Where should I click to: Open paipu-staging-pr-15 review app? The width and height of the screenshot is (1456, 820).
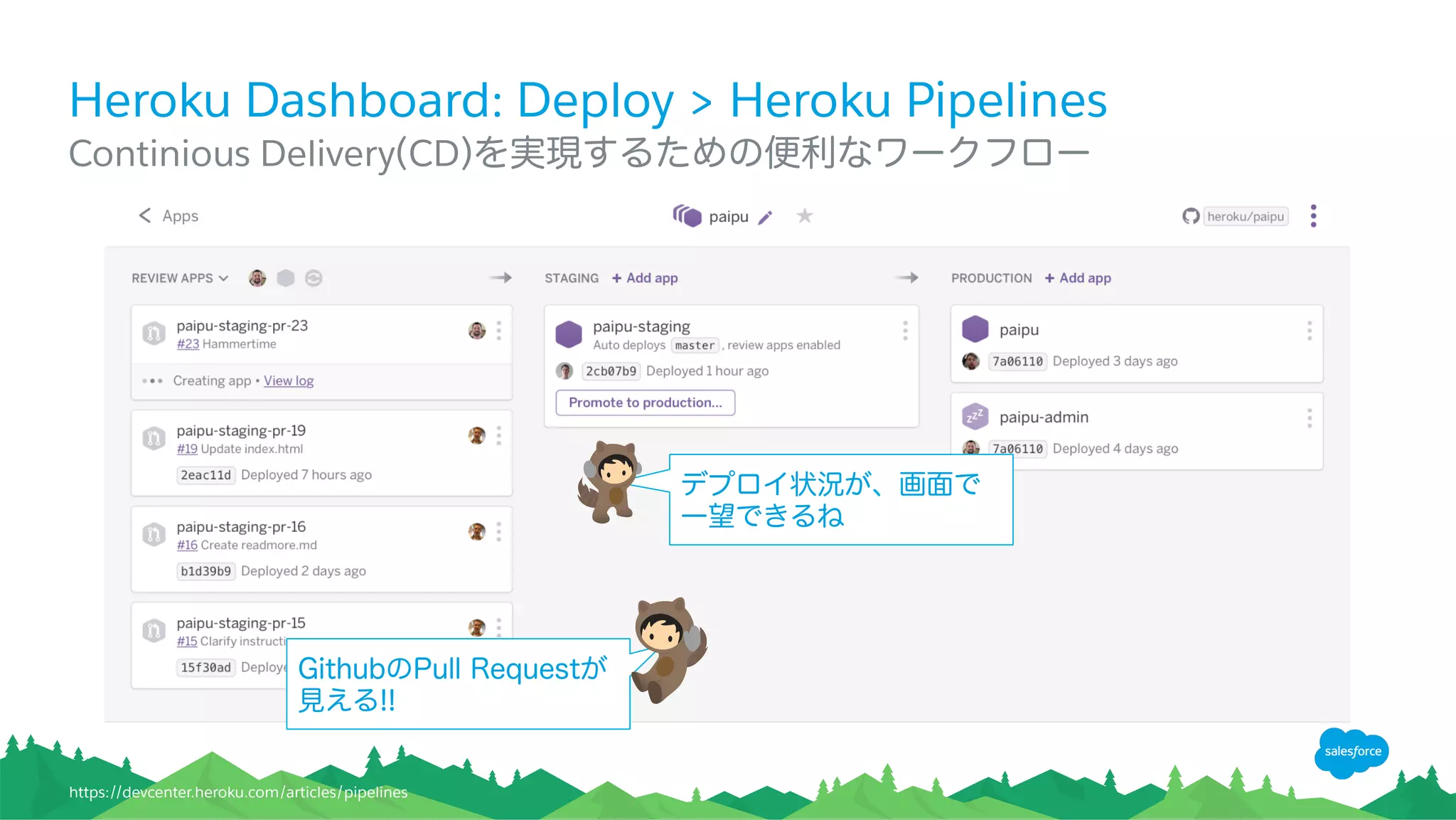coord(241,623)
